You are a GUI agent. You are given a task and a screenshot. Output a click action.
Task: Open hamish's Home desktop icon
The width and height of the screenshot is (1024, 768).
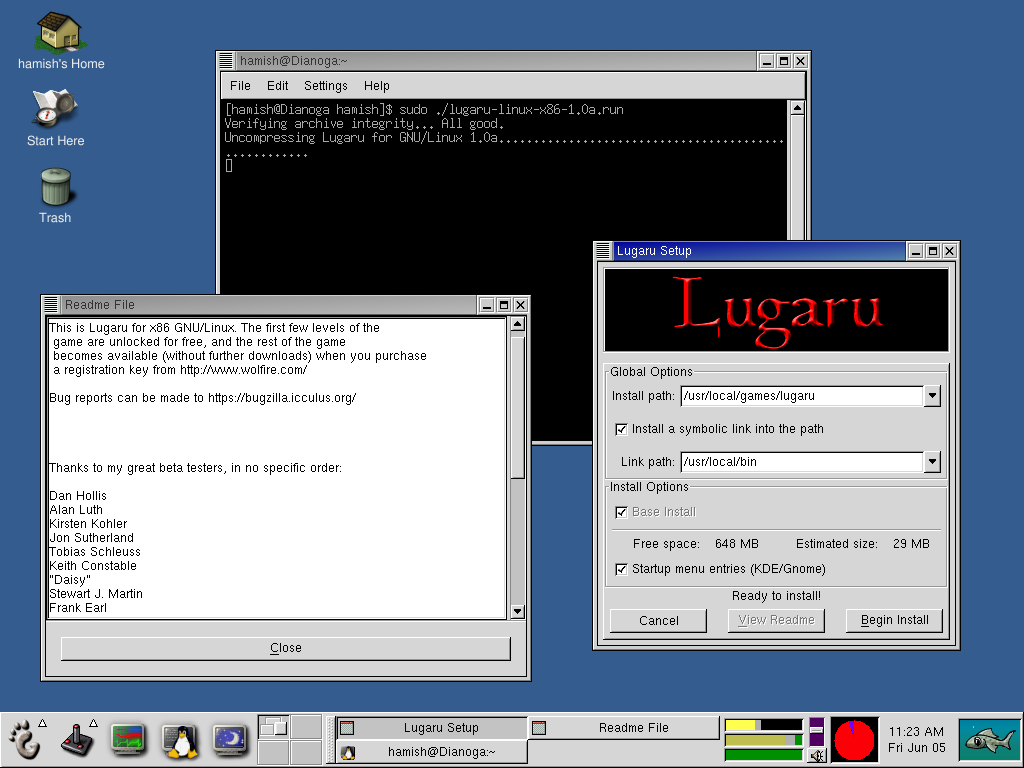tap(61, 40)
